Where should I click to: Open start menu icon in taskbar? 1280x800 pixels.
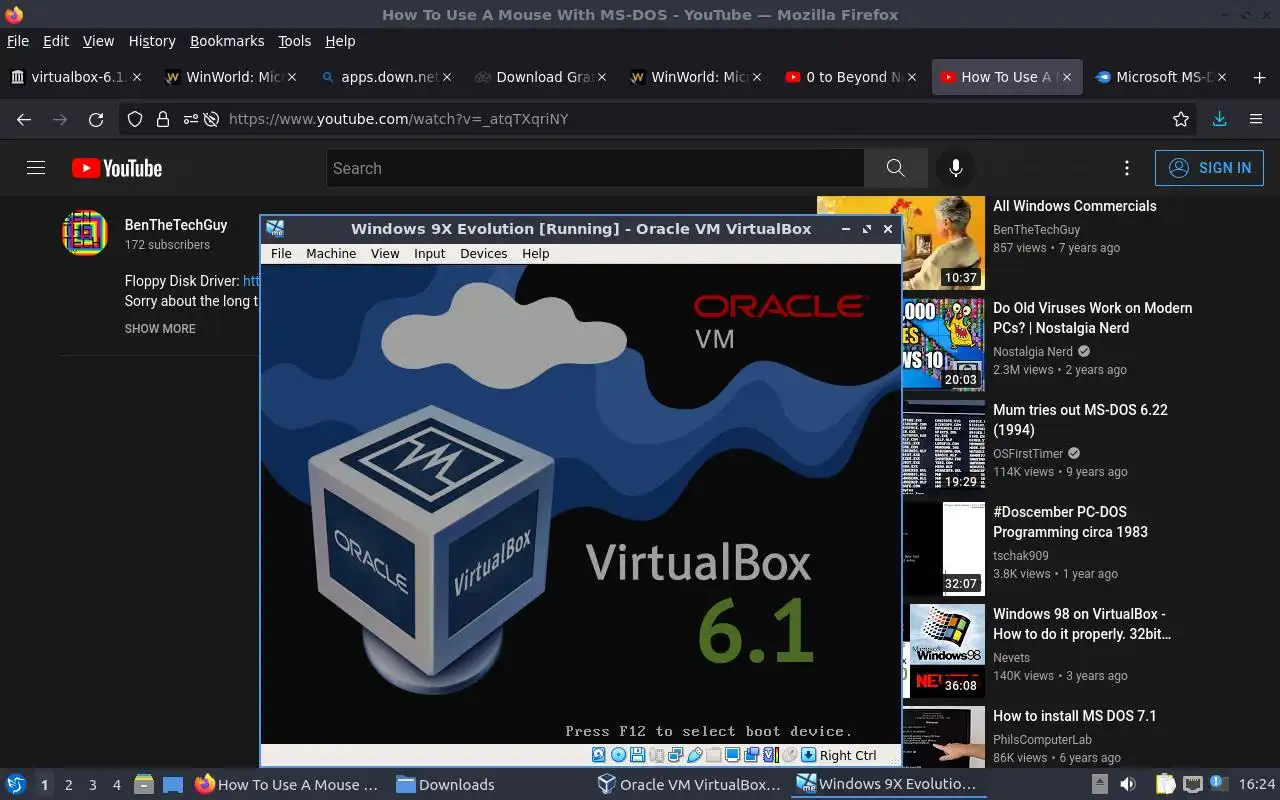[x=16, y=784]
